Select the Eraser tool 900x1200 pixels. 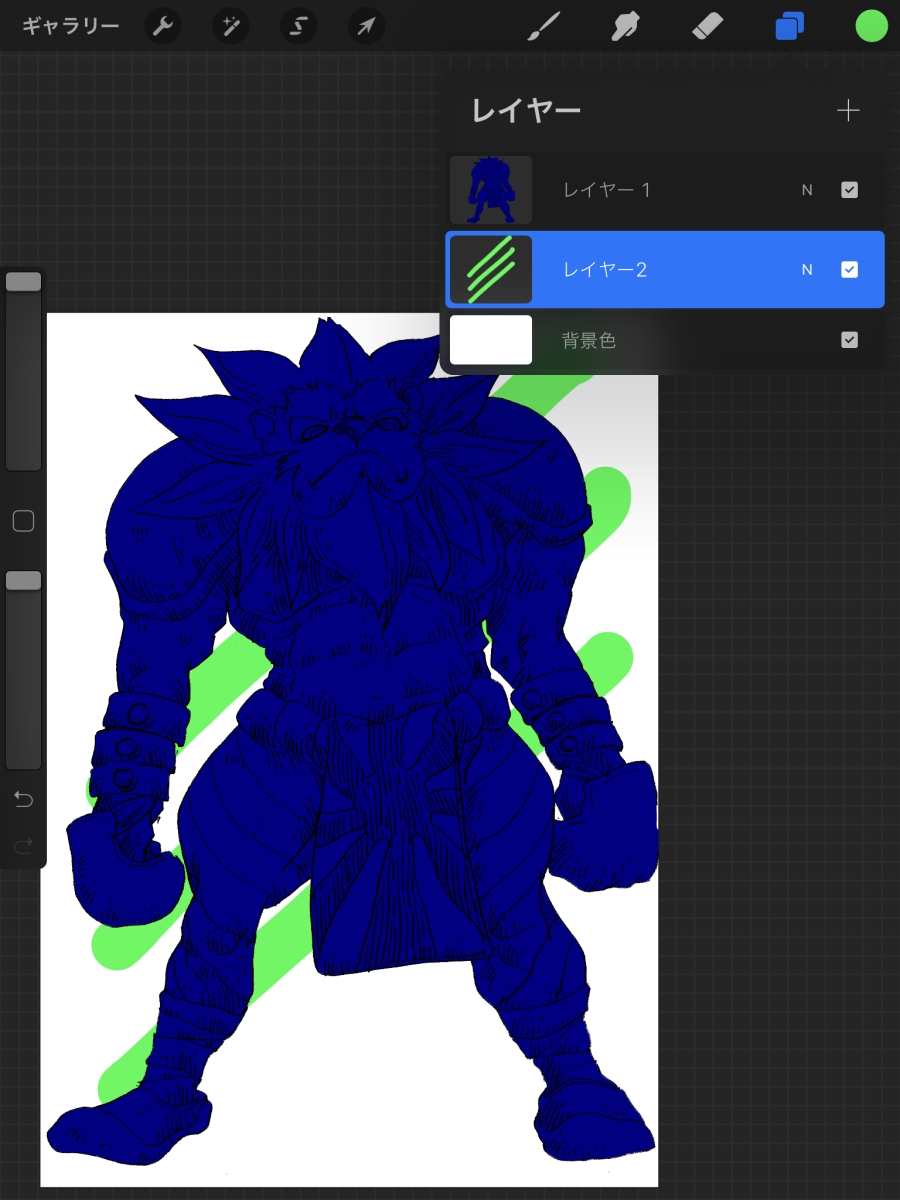[707, 26]
